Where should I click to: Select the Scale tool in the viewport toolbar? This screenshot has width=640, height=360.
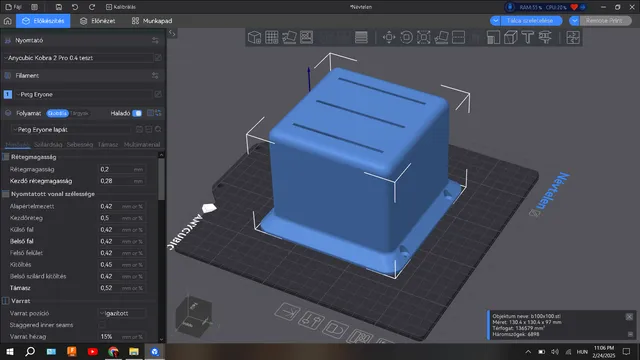[424, 38]
